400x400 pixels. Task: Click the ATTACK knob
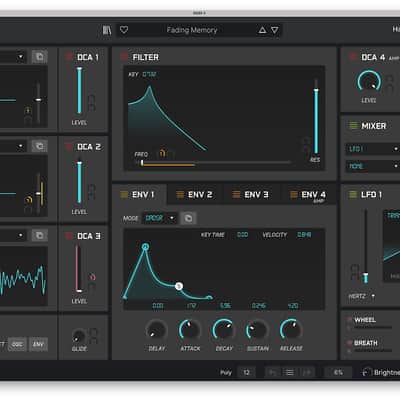[190, 331]
